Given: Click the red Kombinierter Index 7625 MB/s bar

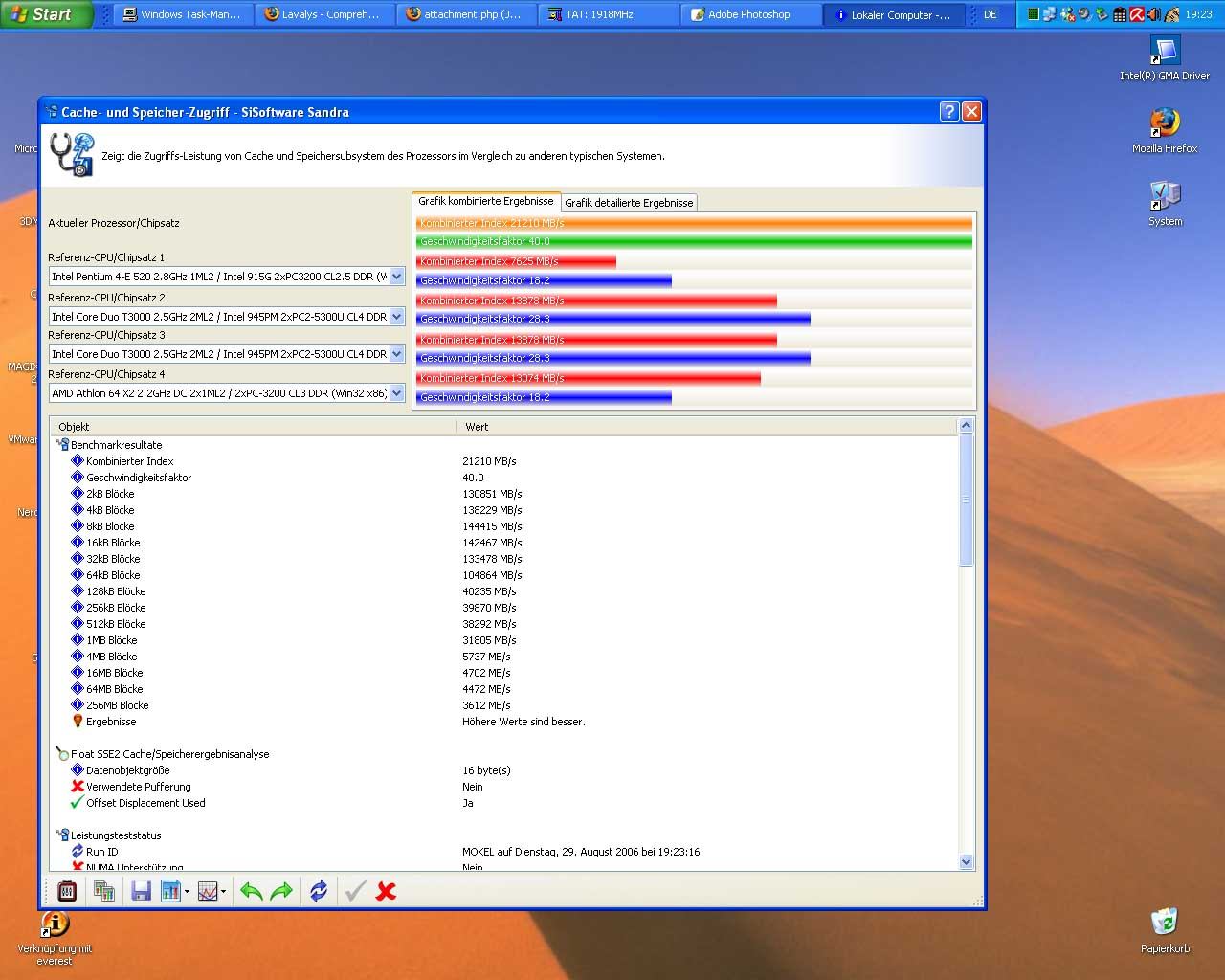Looking at the screenshot, I should [516, 261].
